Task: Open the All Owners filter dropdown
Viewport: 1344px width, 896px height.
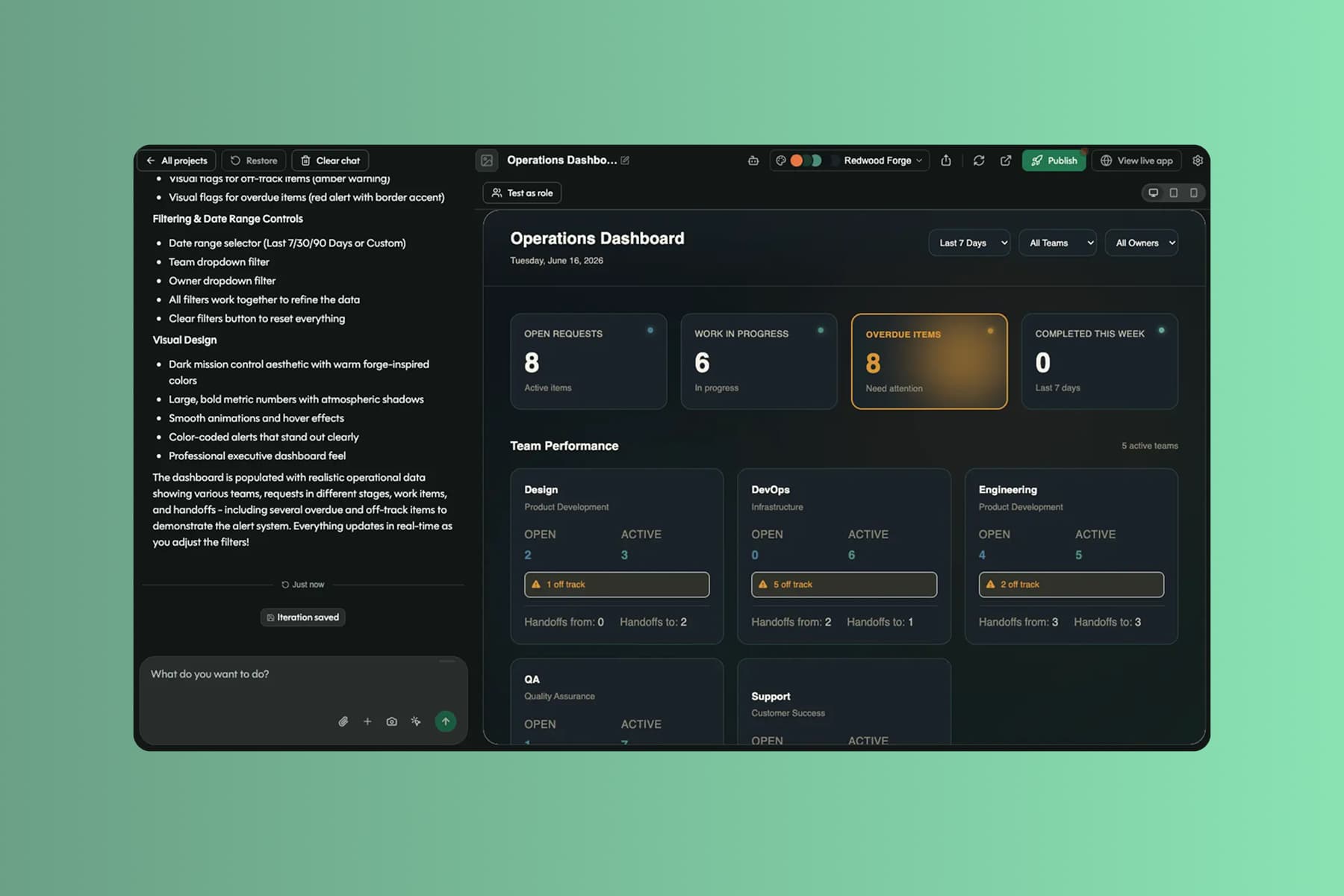Action: point(1142,243)
